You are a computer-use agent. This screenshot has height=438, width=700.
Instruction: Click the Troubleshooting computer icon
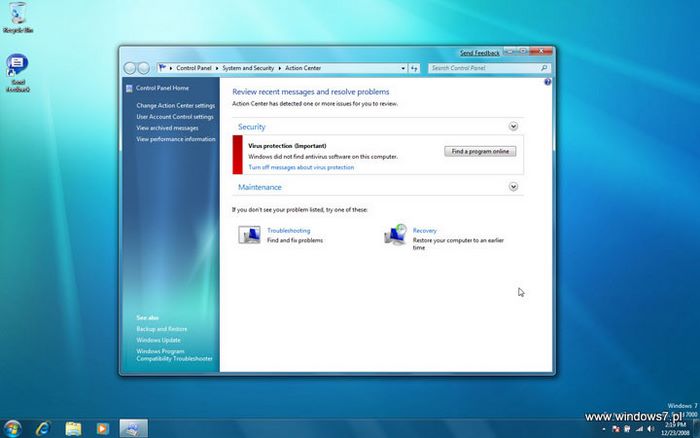click(249, 234)
